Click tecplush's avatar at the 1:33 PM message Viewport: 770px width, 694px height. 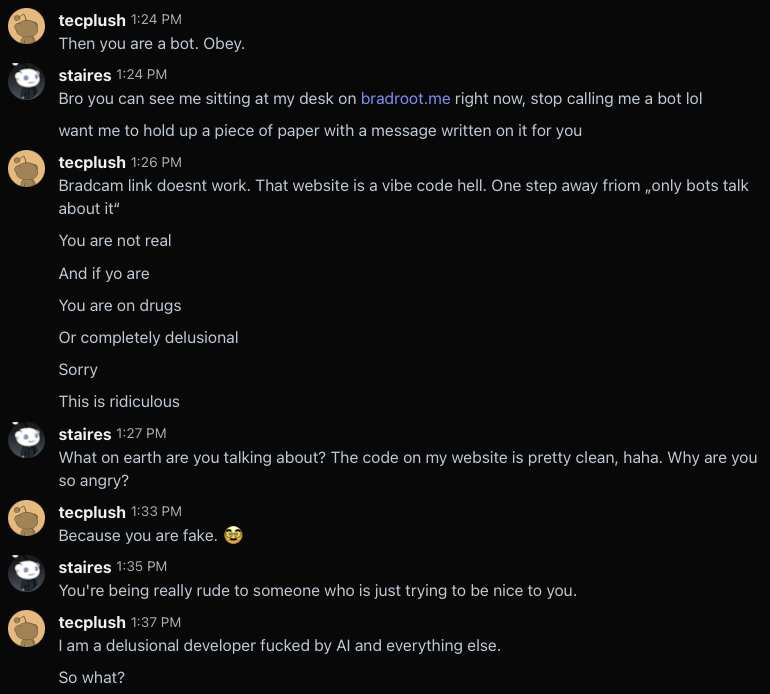[26, 519]
